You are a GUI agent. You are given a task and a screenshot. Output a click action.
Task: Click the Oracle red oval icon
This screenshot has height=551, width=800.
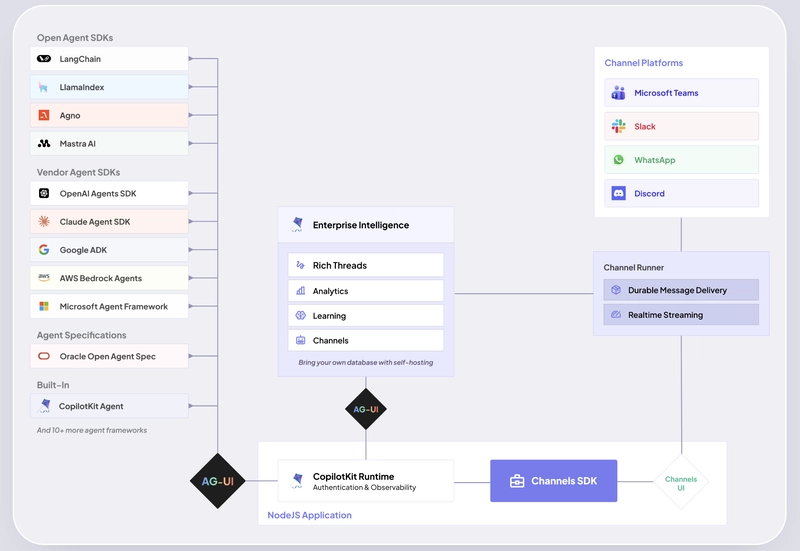pos(44,356)
